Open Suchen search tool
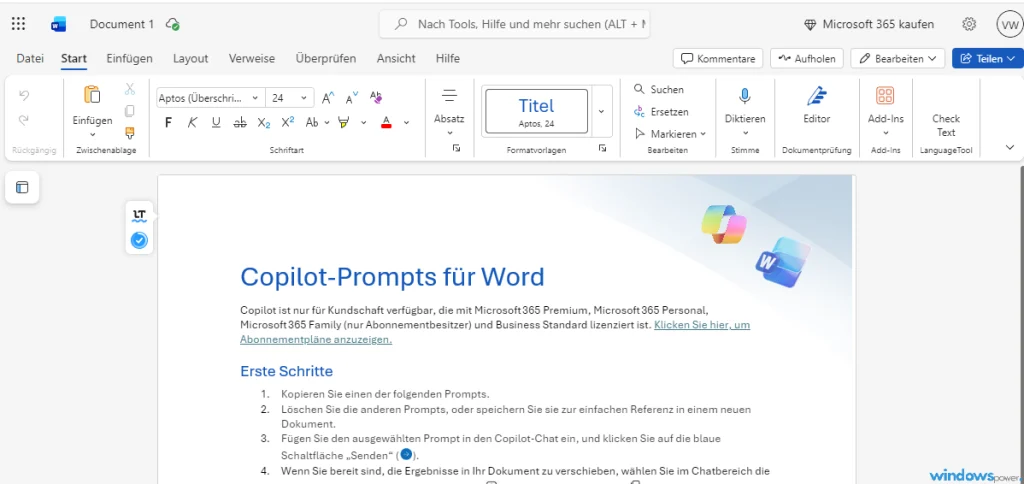Viewport: 1024px width, 484px height. 658,89
